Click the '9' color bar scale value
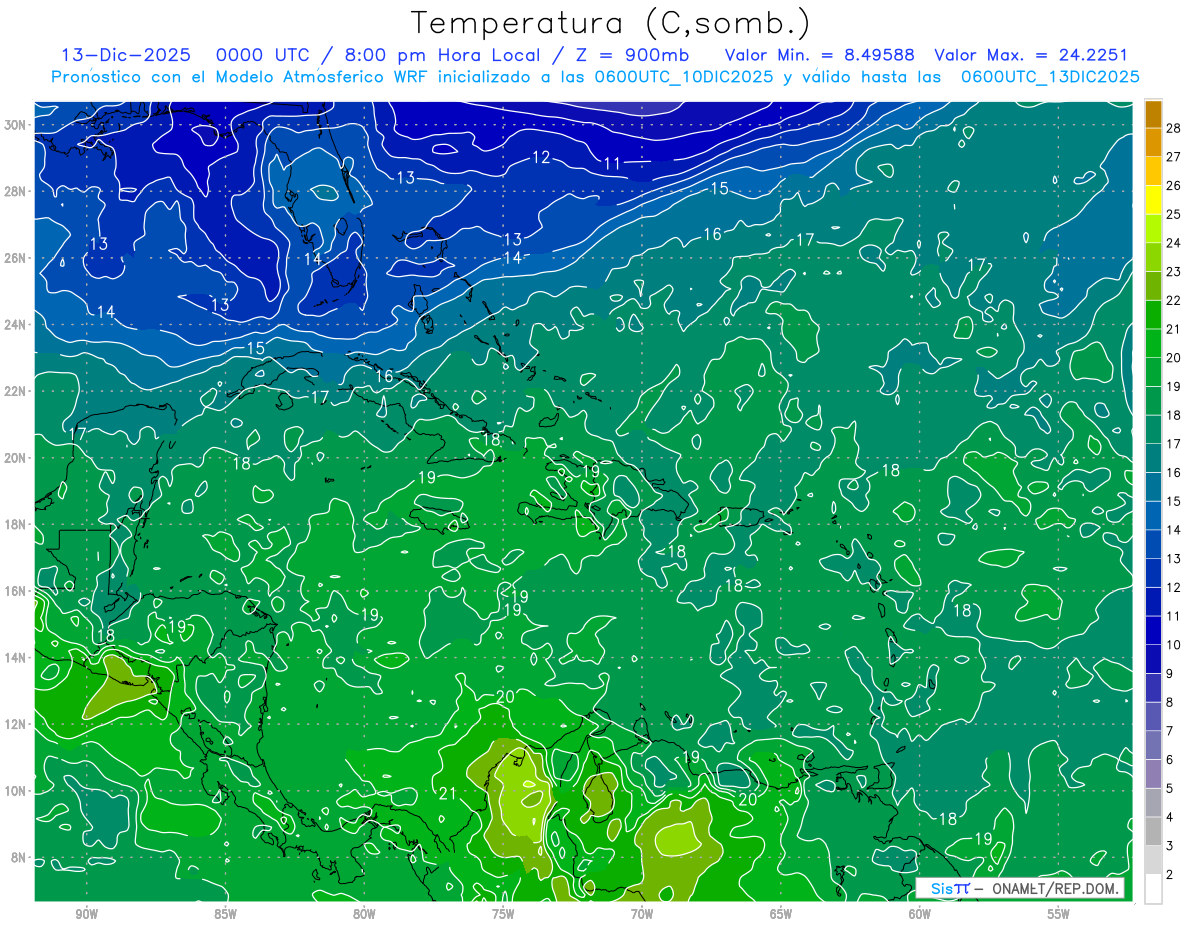 [1171, 674]
